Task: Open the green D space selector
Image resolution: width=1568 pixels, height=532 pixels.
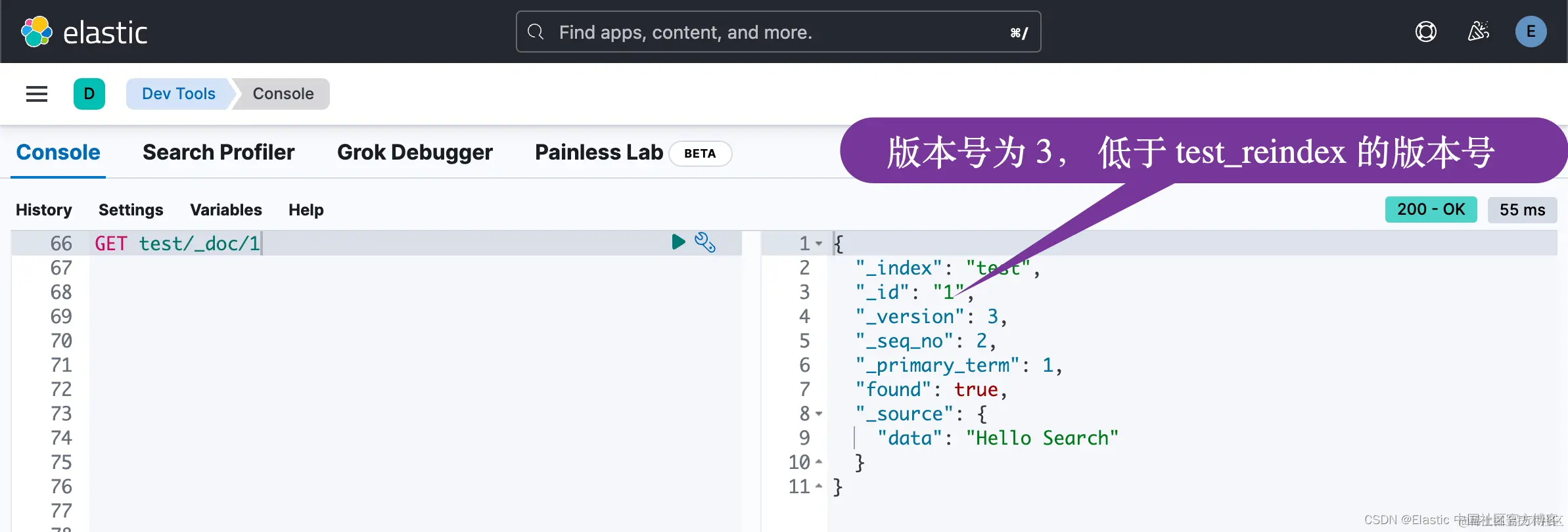Action: click(89, 94)
